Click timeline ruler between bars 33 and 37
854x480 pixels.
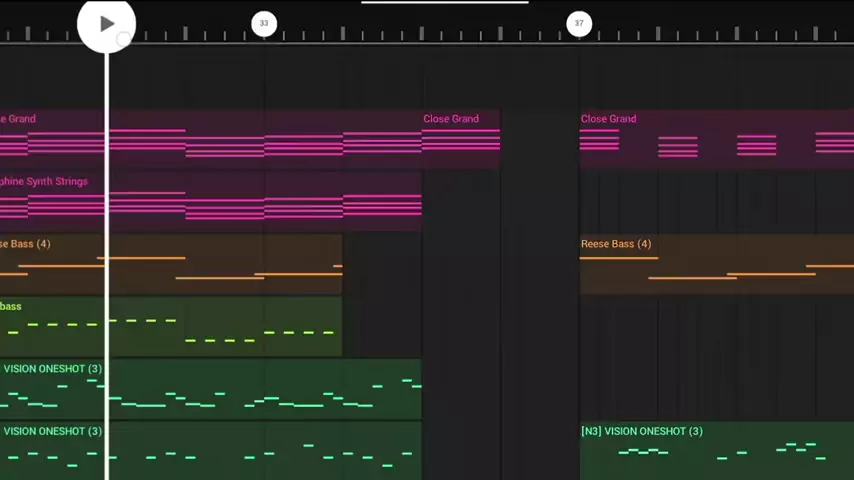tap(420, 30)
